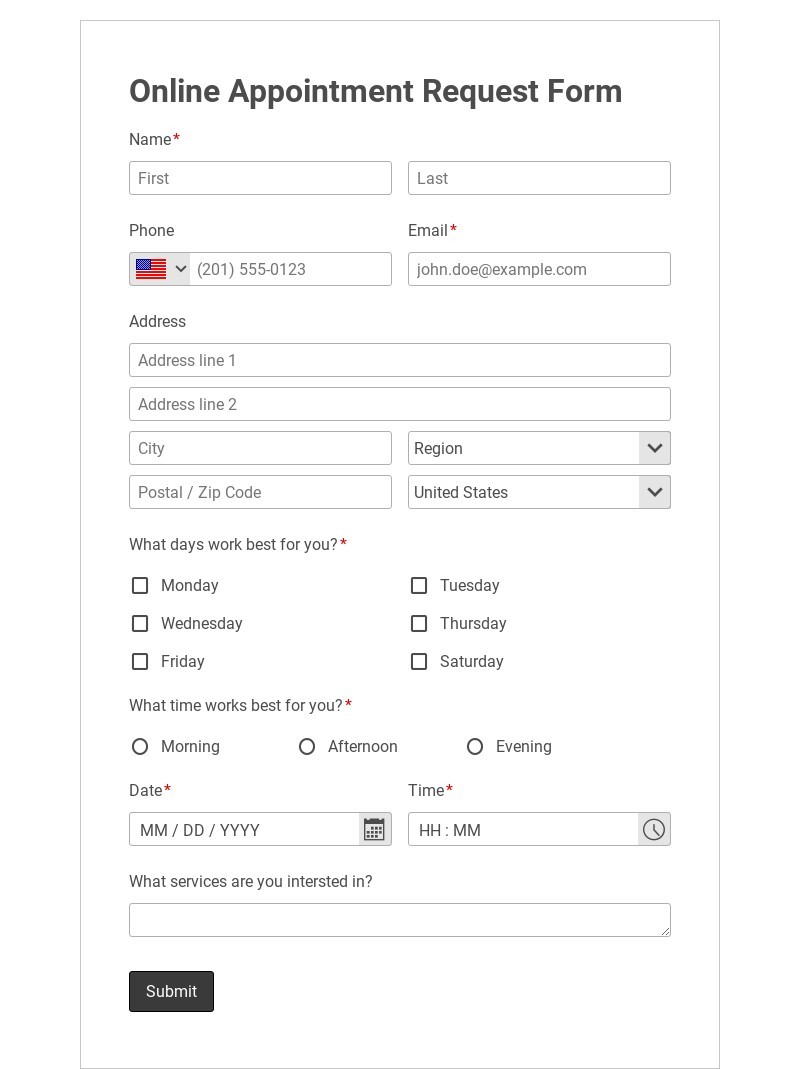
Task: Tick the Thursday checkbox
Action: 419,623
